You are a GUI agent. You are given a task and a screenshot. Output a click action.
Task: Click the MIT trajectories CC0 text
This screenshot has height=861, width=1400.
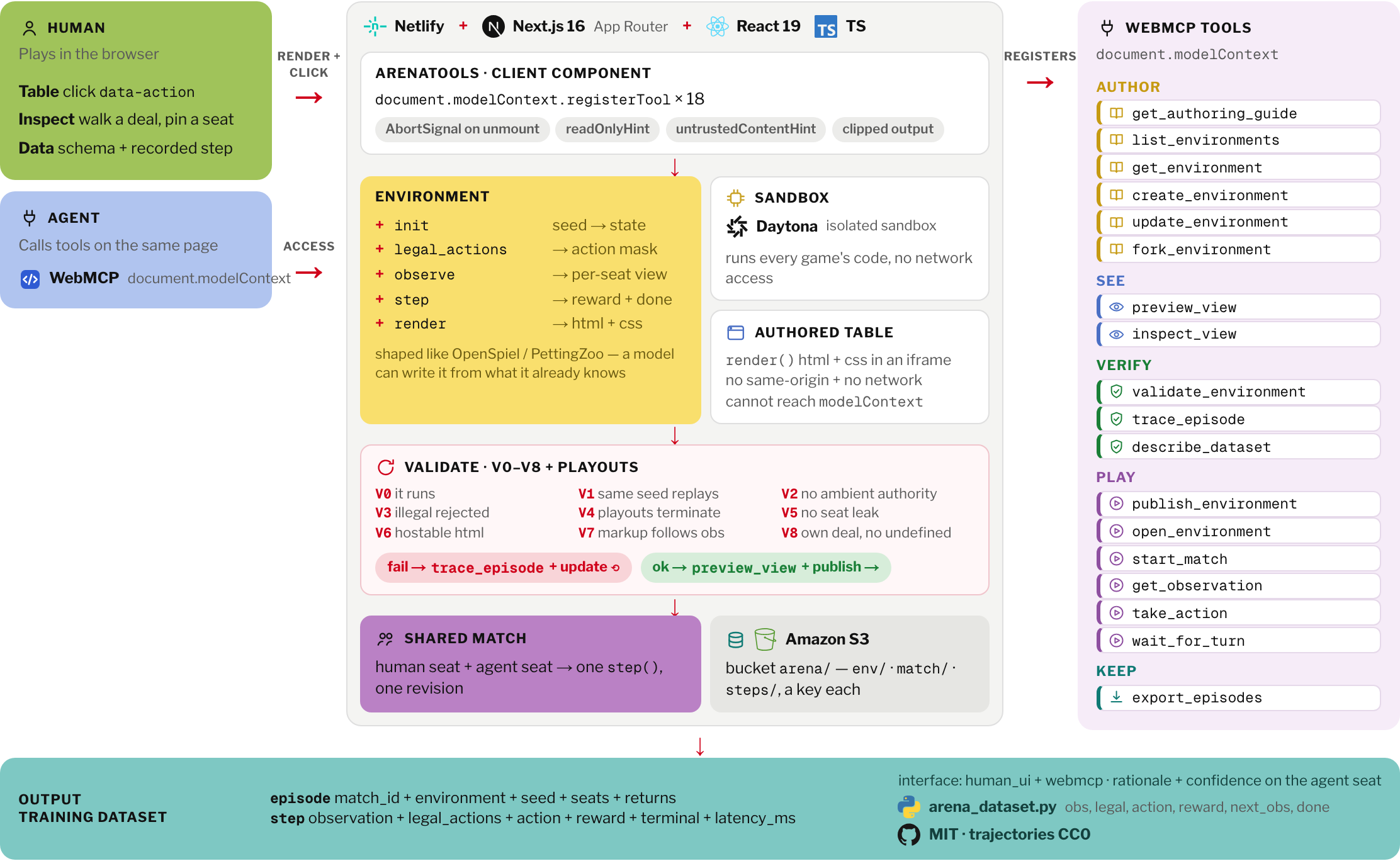[x=1009, y=835]
